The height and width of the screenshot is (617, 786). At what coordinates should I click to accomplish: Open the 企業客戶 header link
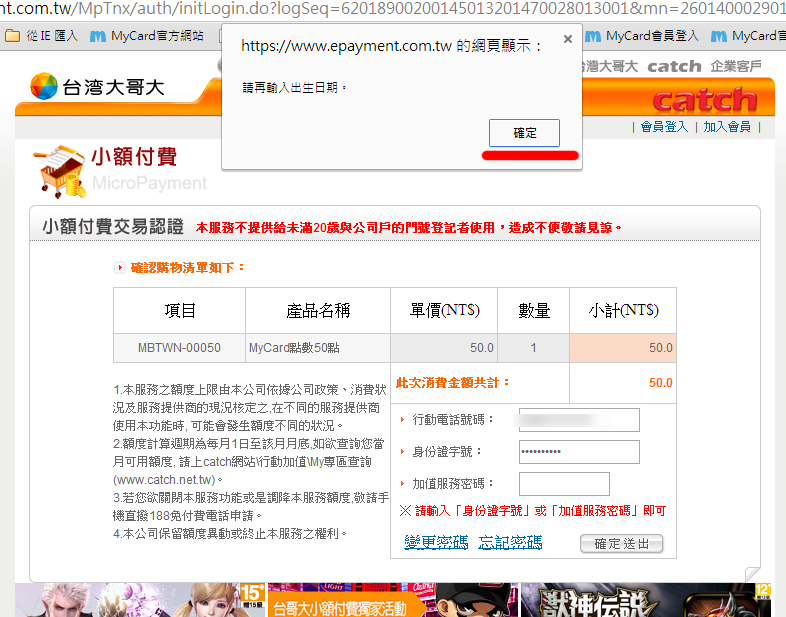735,66
